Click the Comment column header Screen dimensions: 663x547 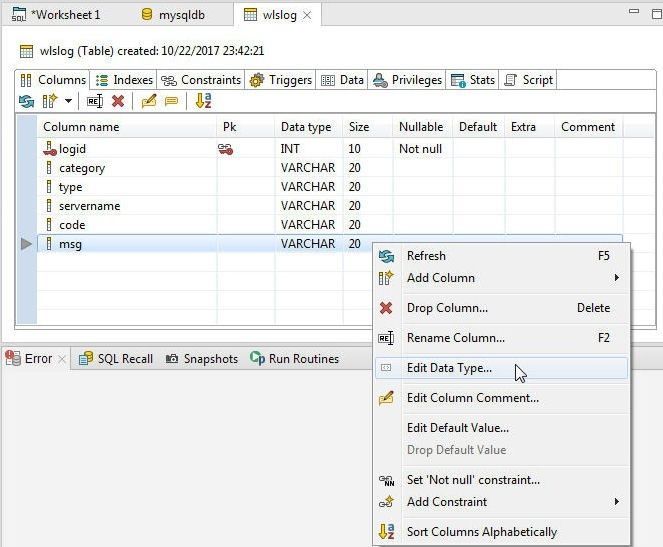click(588, 127)
